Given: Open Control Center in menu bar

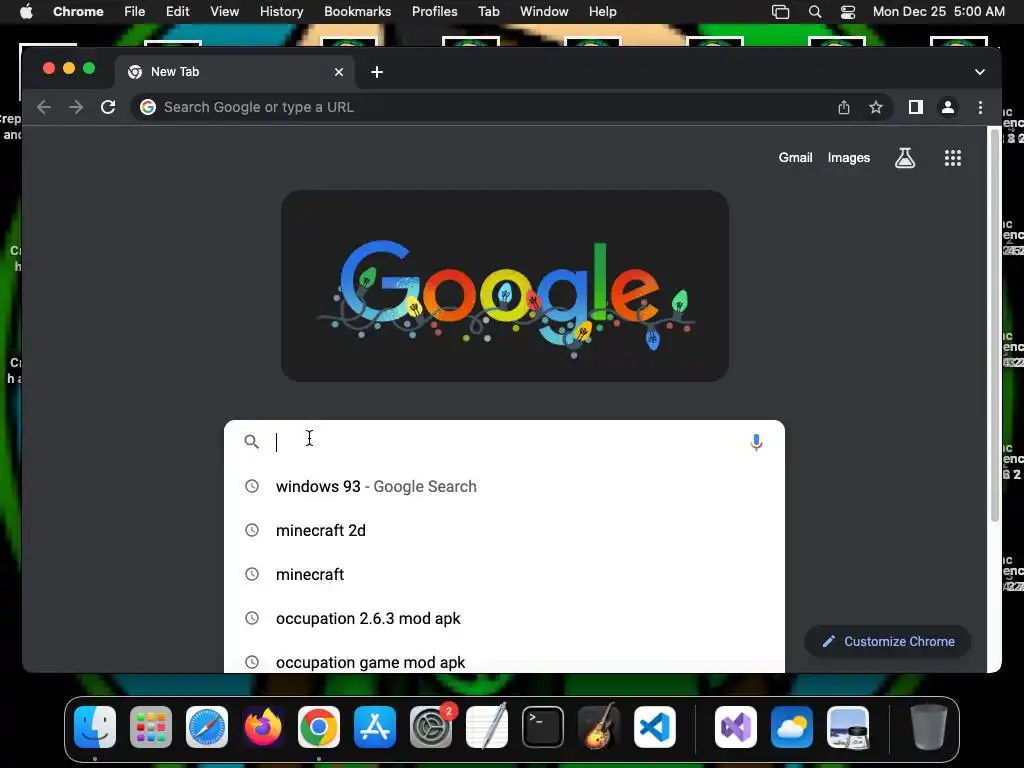Looking at the screenshot, I should (848, 12).
